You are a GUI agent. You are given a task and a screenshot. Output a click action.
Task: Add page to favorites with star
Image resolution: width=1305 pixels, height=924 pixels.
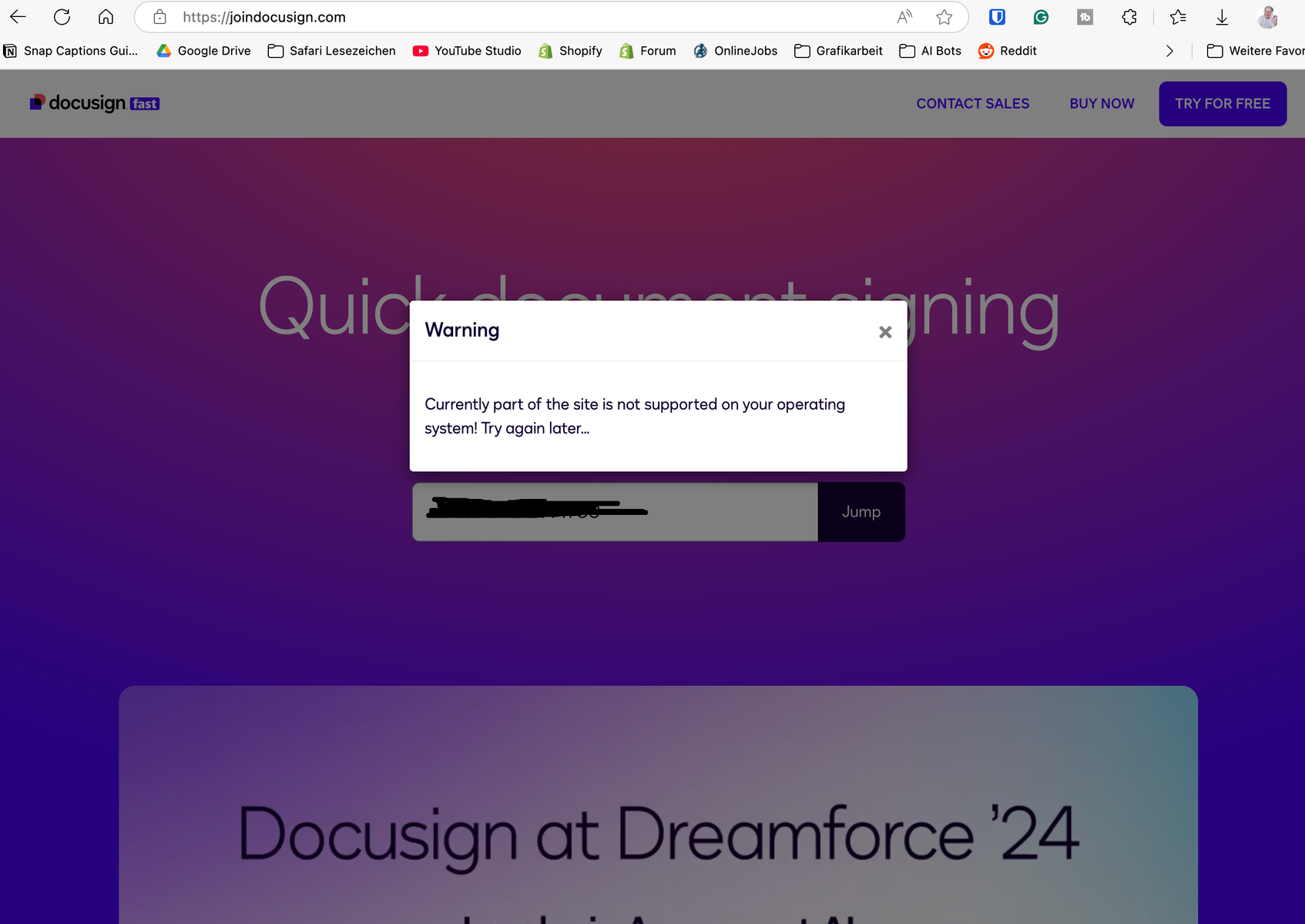click(944, 17)
